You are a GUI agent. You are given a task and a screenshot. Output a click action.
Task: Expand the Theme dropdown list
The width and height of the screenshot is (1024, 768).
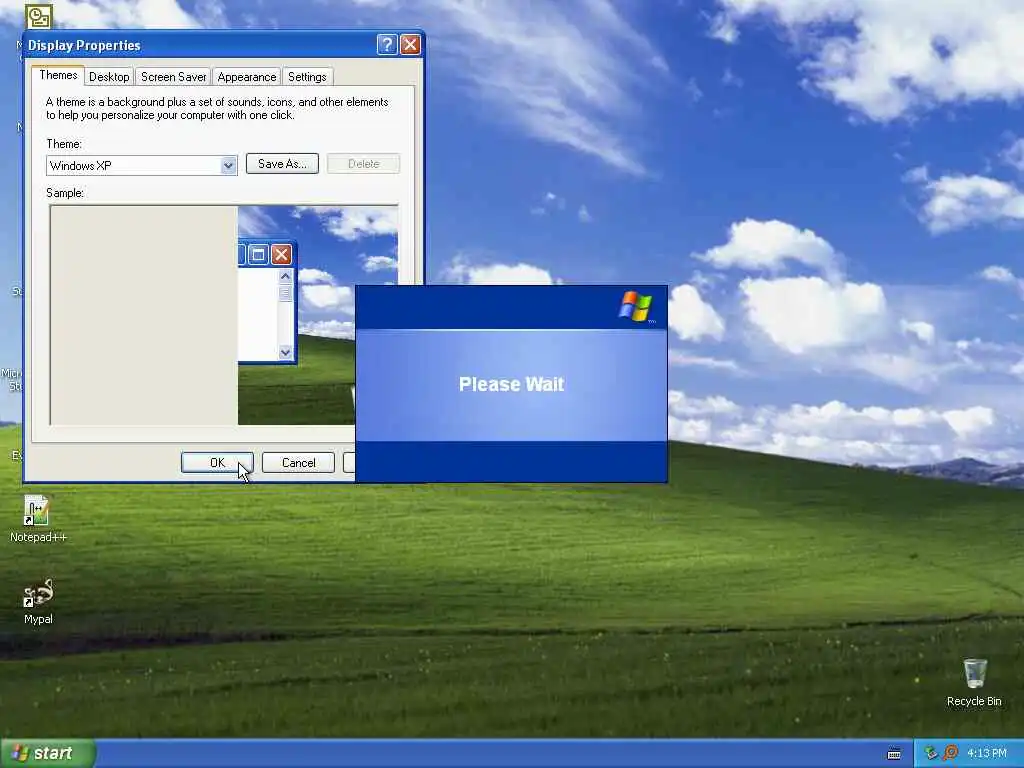pos(228,166)
